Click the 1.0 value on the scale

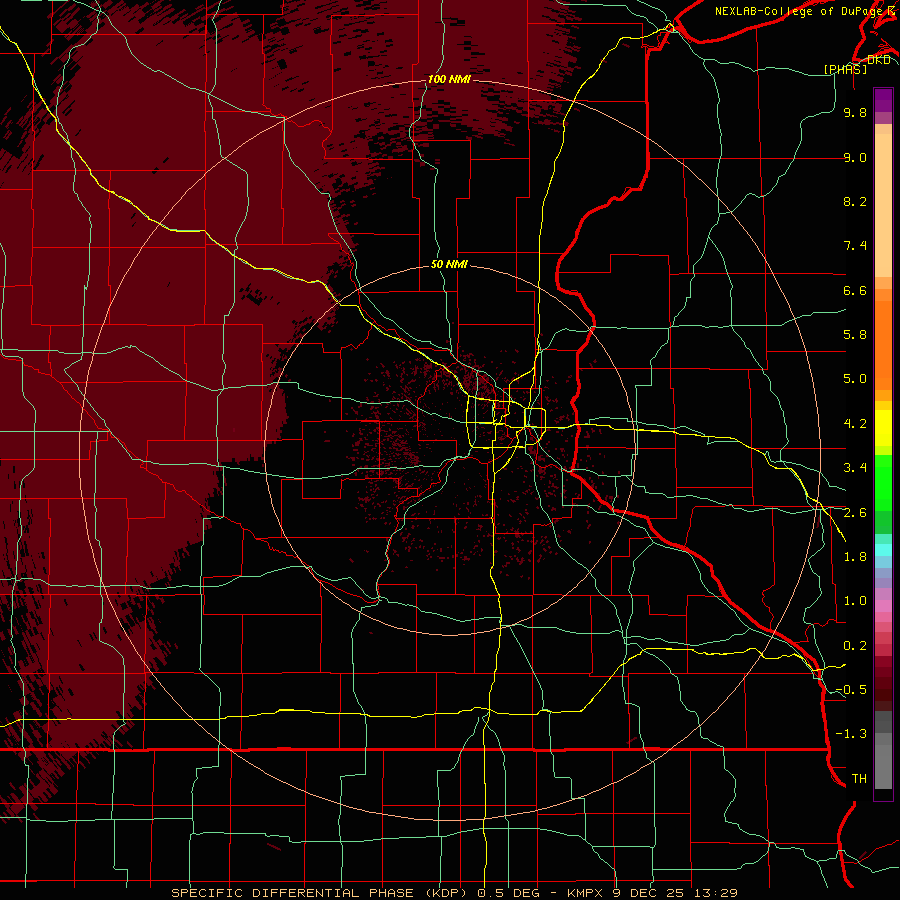click(x=855, y=601)
